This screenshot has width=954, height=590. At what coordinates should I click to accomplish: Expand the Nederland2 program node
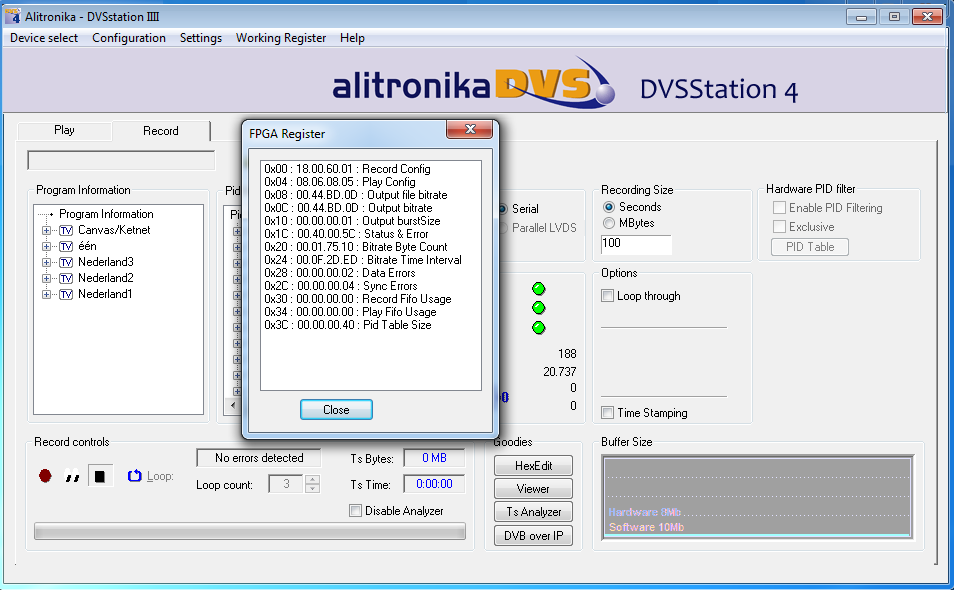pyautogui.click(x=46, y=278)
